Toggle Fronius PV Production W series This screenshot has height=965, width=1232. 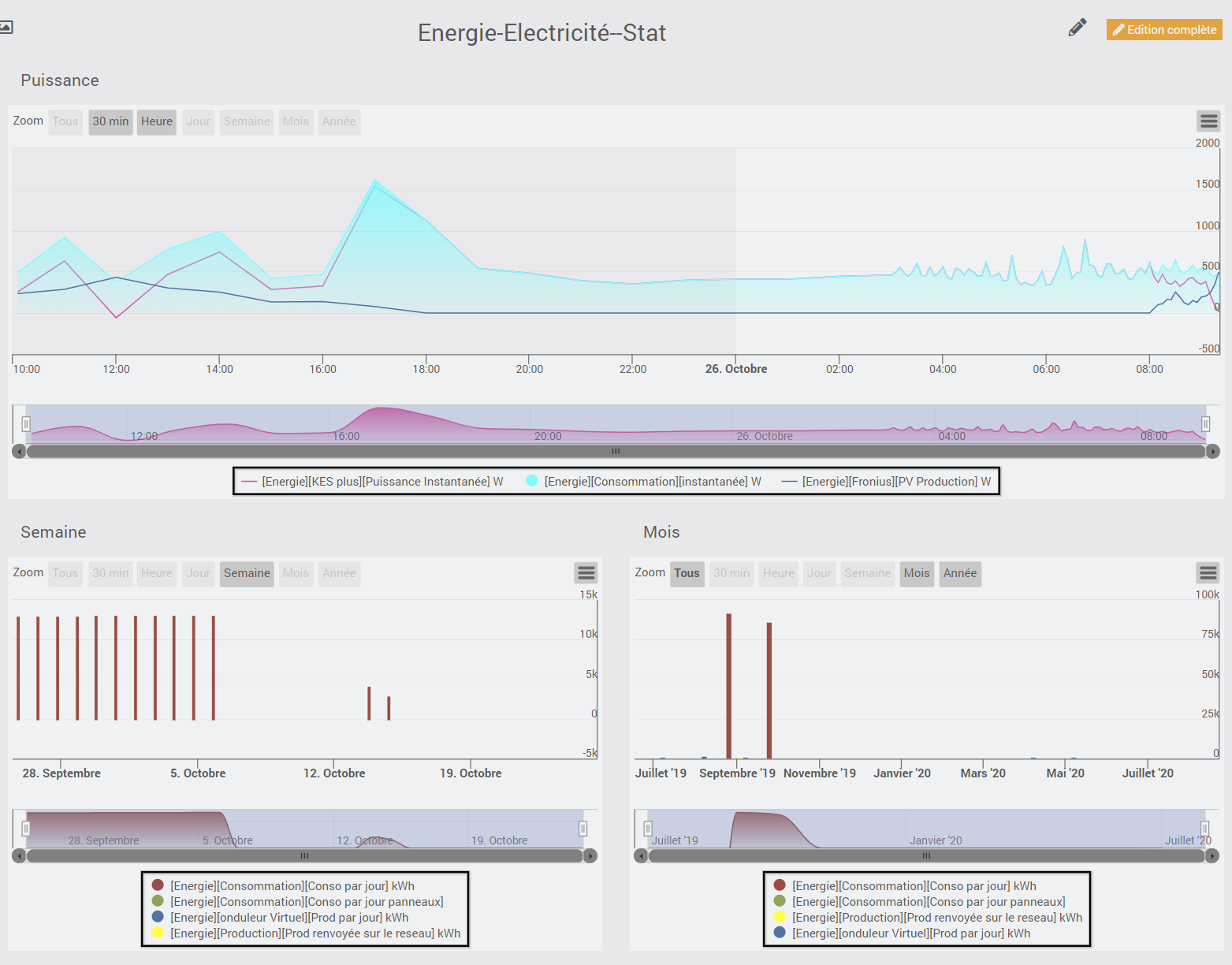point(886,482)
